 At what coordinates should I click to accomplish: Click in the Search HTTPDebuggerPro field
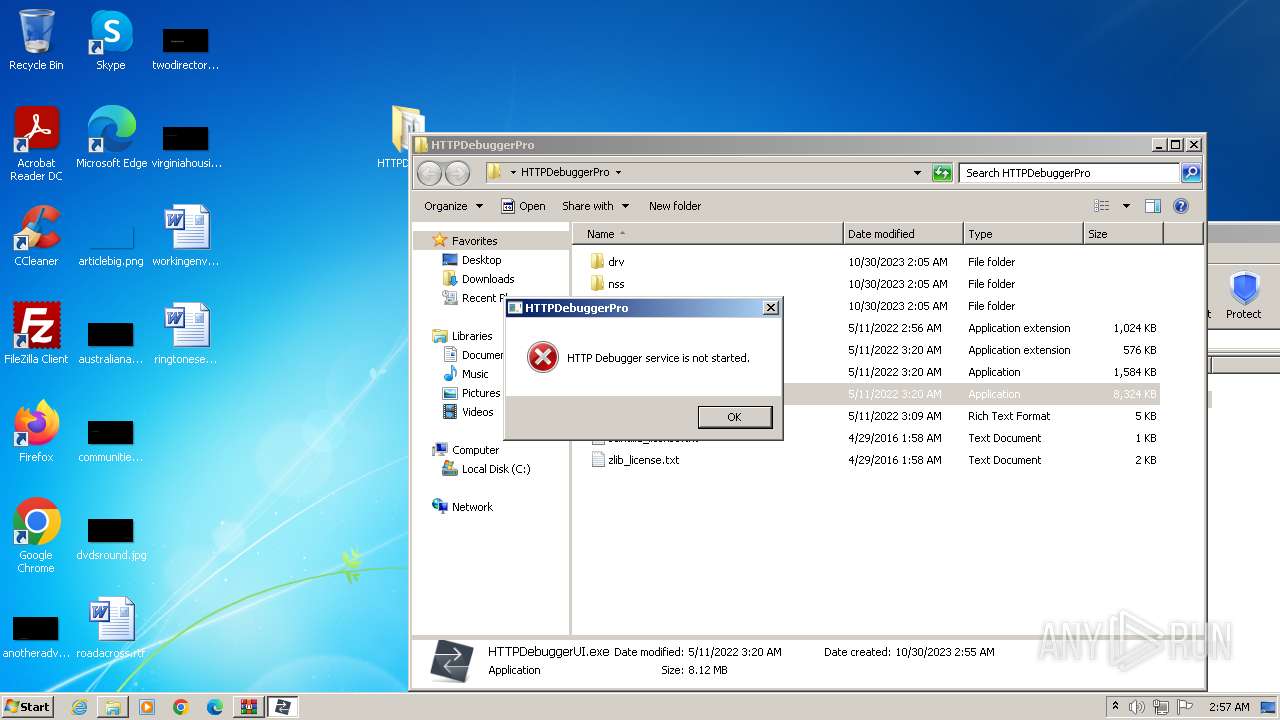point(1069,173)
